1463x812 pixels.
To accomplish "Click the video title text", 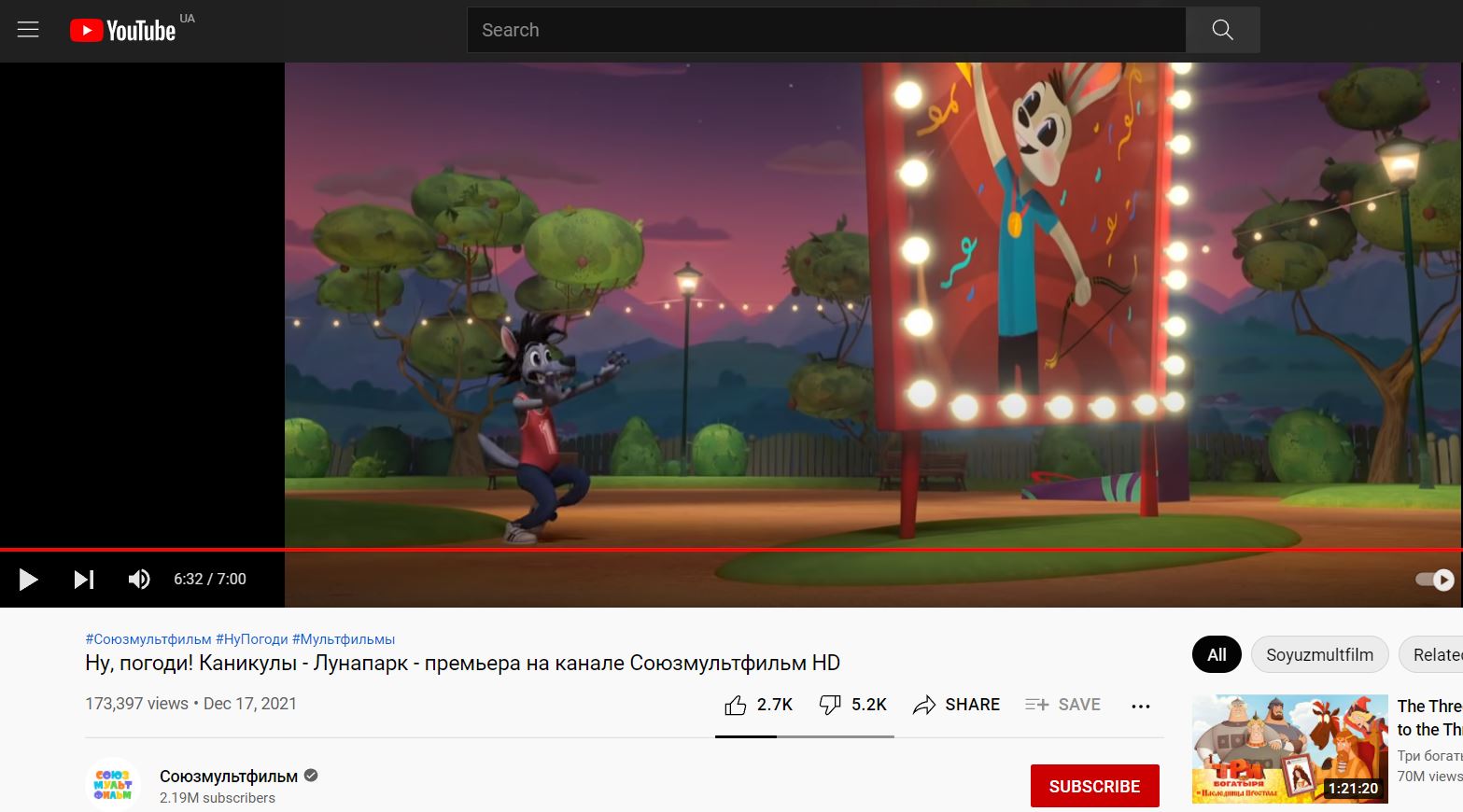I will click(462, 663).
